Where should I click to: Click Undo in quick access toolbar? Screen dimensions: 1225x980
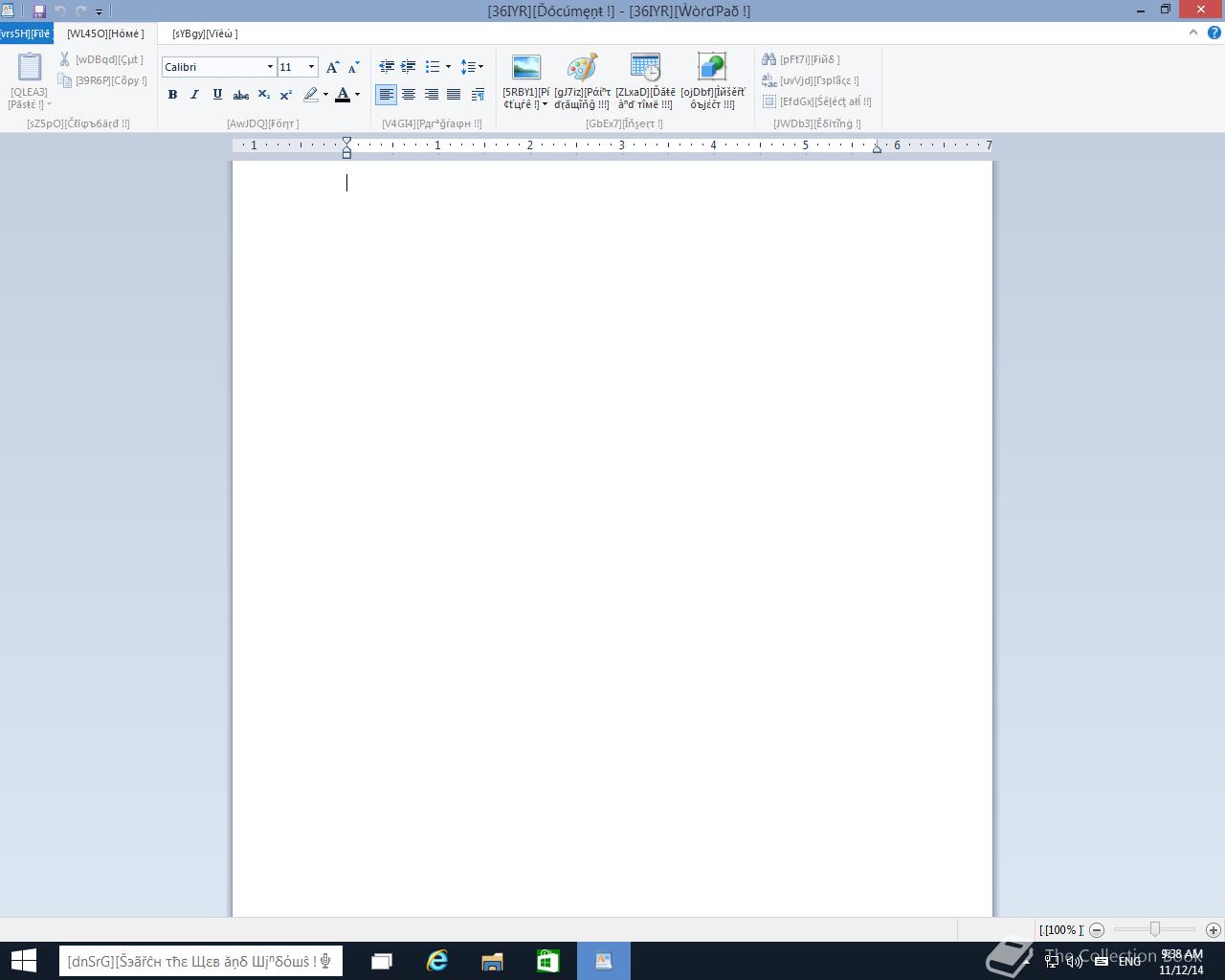click(60, 11)
